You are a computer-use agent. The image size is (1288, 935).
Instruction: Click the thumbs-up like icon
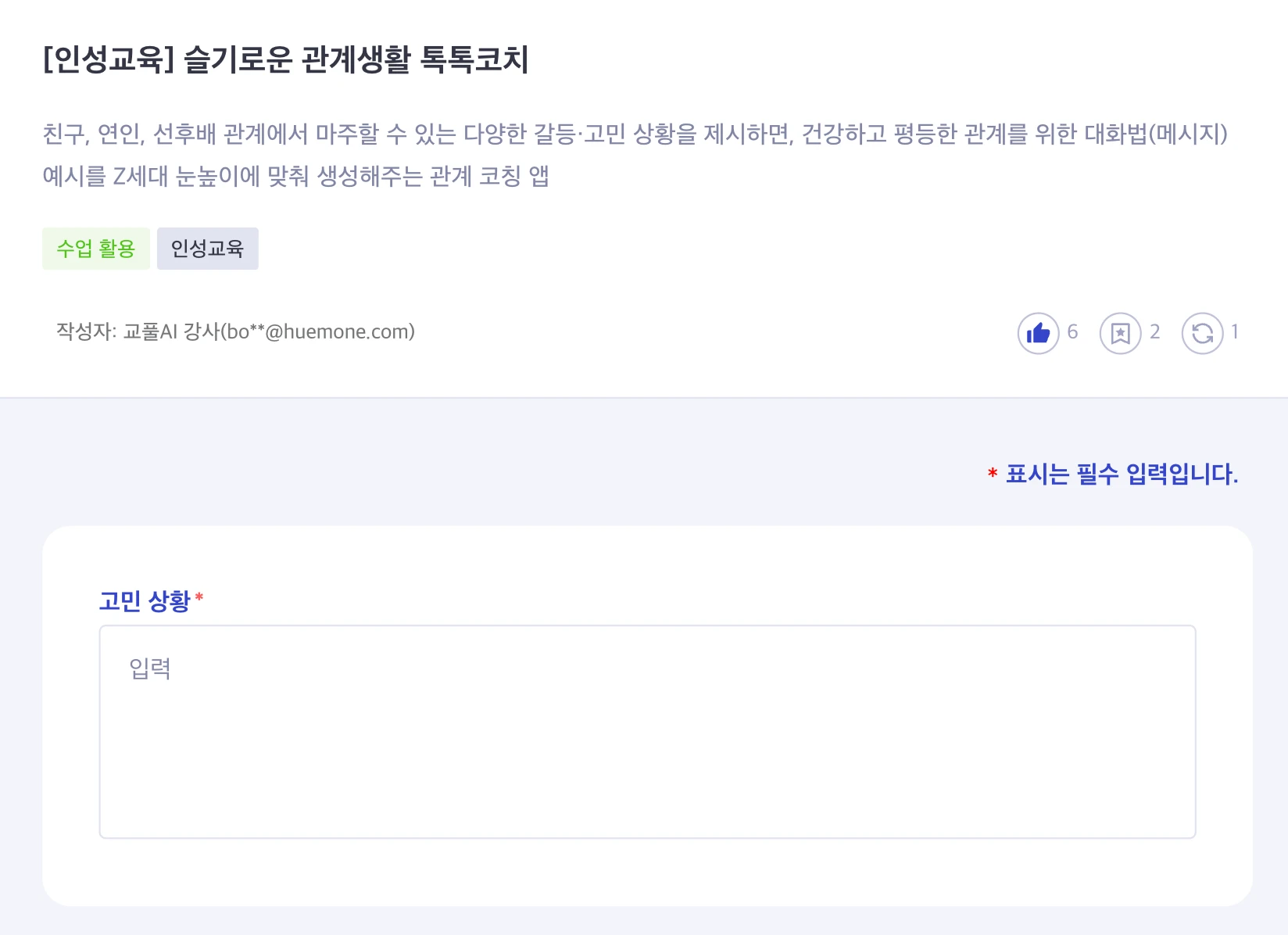click(x=1038, y=334)
